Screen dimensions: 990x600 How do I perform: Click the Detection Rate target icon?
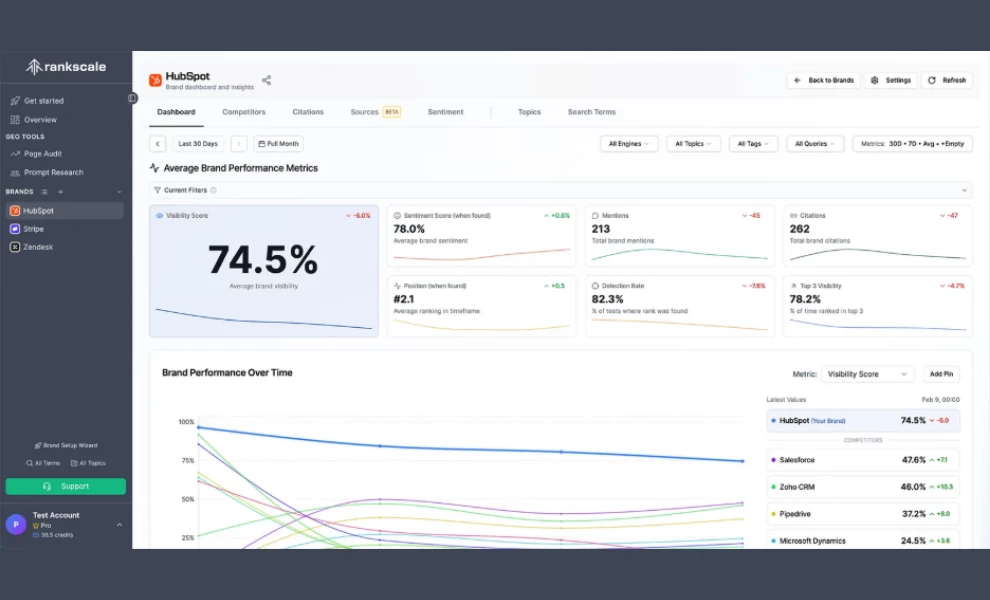point(595,285)
